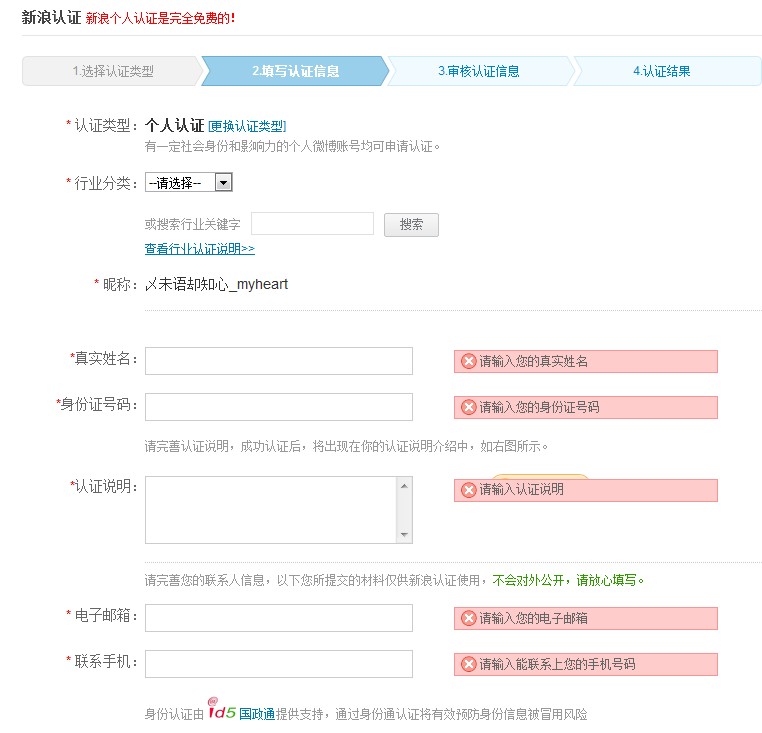Click the 身份证号码 input field

(x=279, y=407)
